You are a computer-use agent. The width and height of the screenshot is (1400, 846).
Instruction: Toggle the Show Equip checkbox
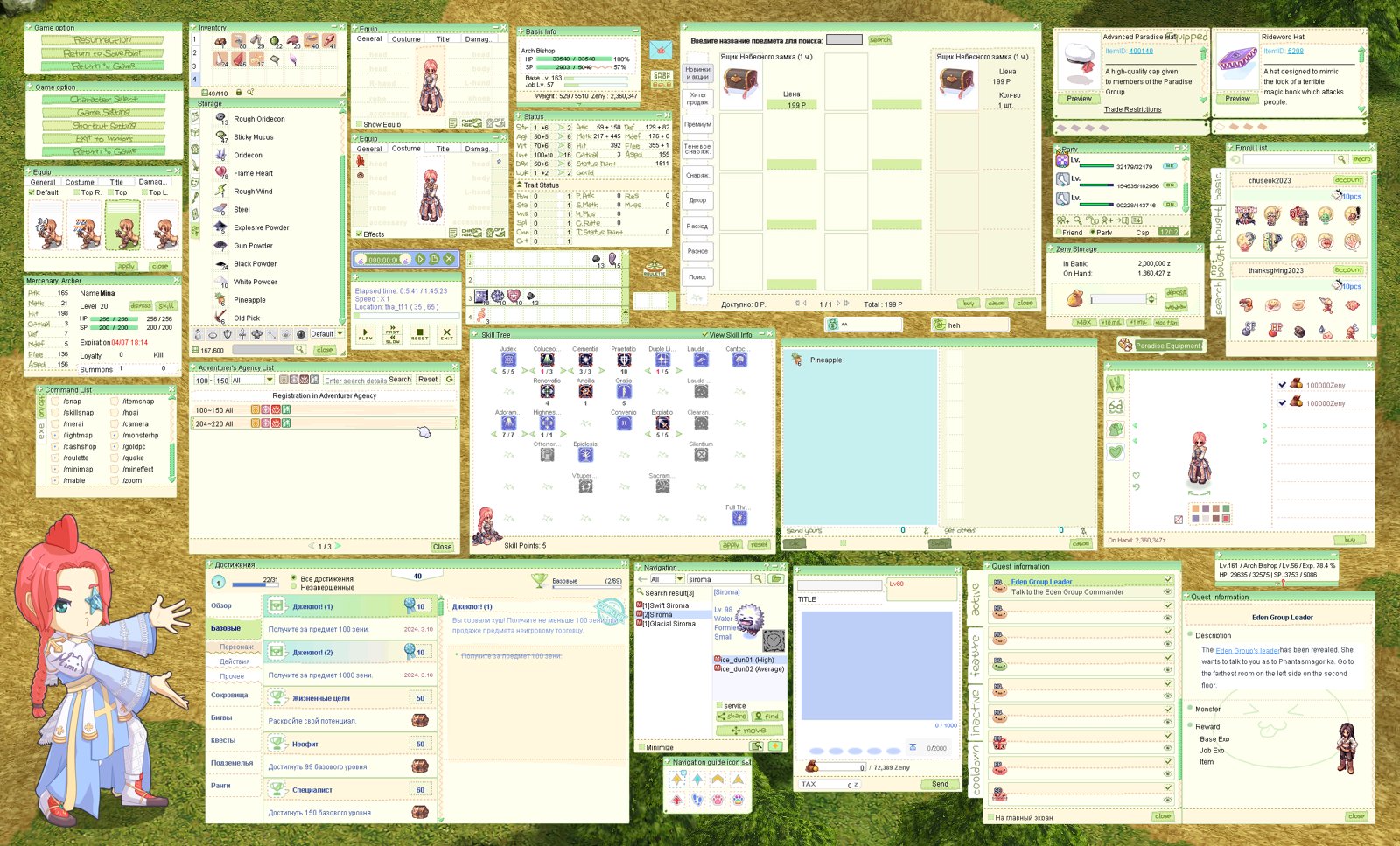[x=359, y=124]
